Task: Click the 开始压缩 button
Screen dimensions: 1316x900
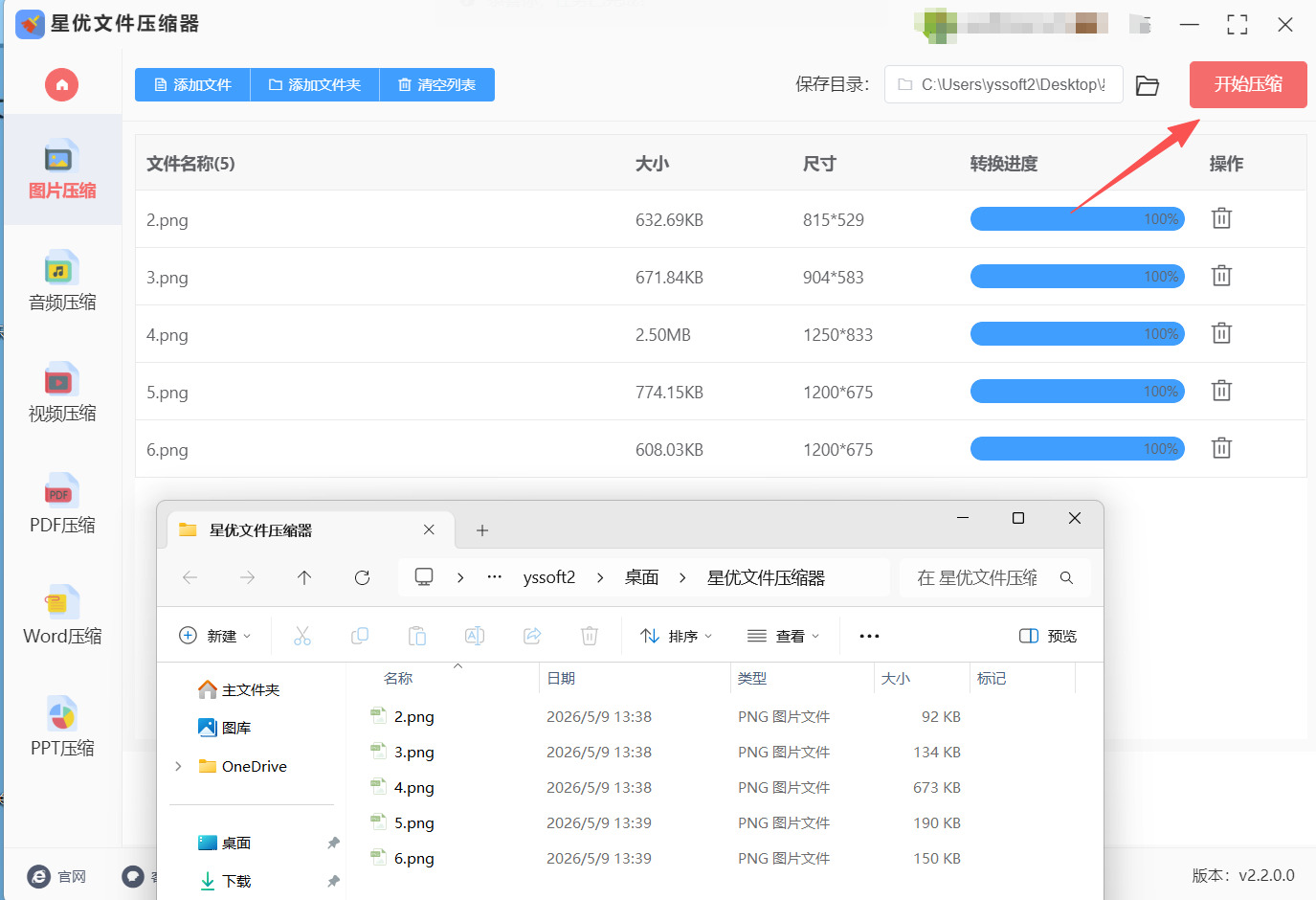Action: pyautogui.click(x=1248, y=84)
